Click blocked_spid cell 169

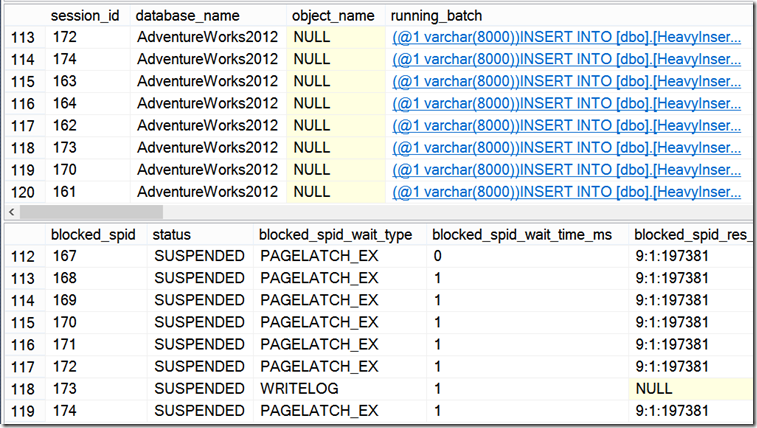click(96, 301)
